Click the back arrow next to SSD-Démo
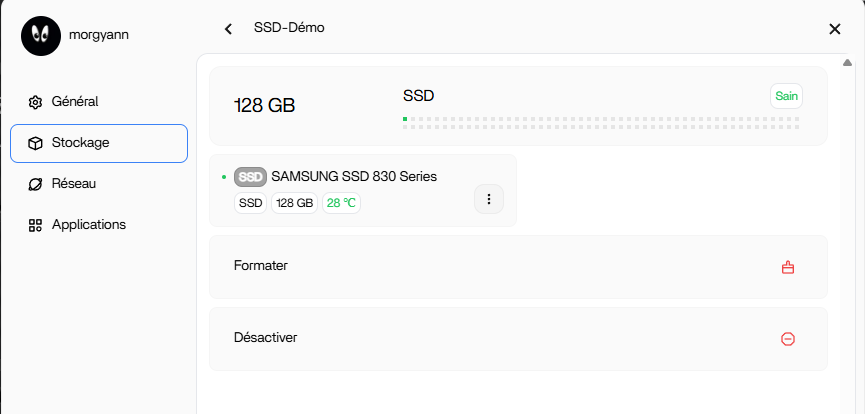The image size is (865, 414). [x=229, y=29]
